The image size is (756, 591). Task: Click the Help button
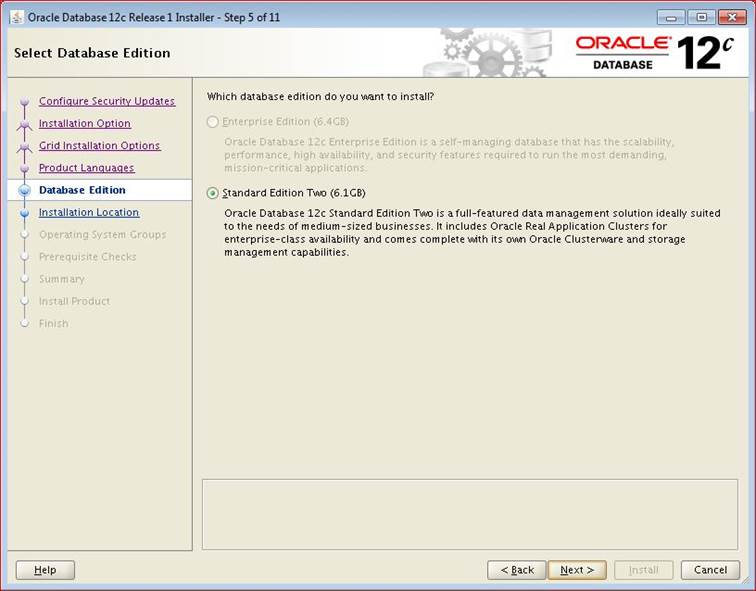[45, 570]
